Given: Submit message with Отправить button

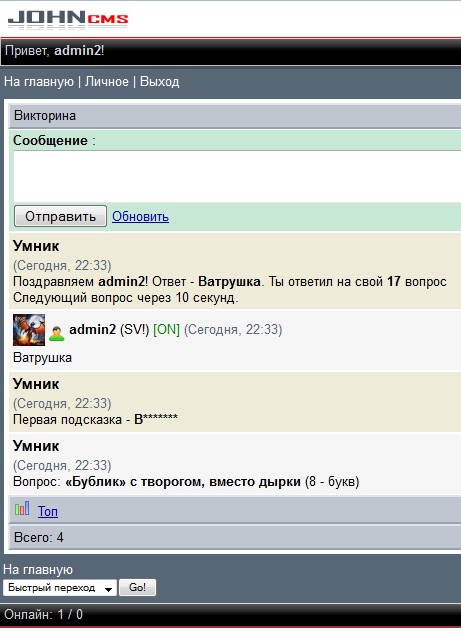Looking at the screenshot, I should pos(60,216).
